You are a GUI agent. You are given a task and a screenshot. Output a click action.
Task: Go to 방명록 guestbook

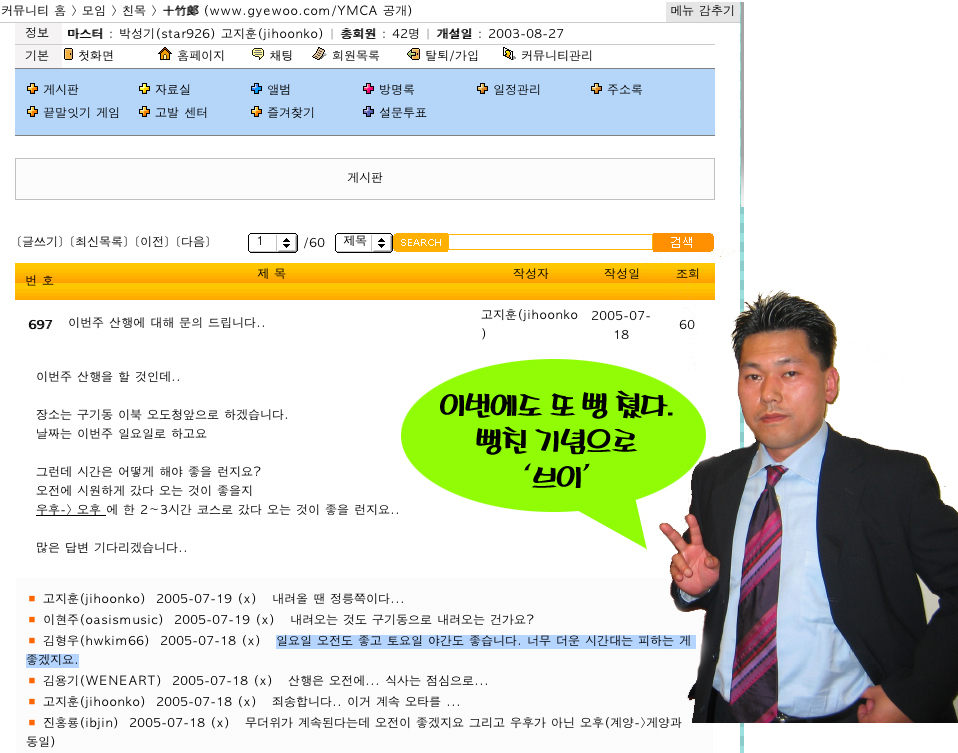(x=389, y=90)
